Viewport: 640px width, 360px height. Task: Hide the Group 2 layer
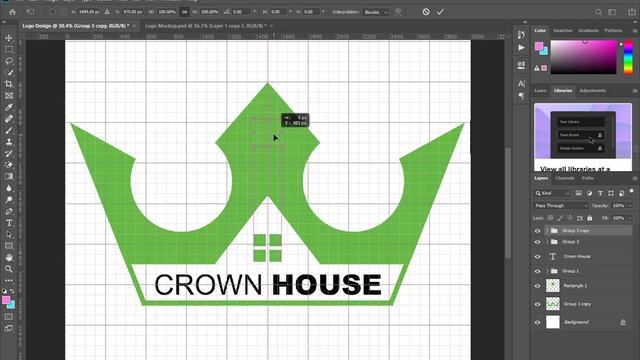point(537,242)
